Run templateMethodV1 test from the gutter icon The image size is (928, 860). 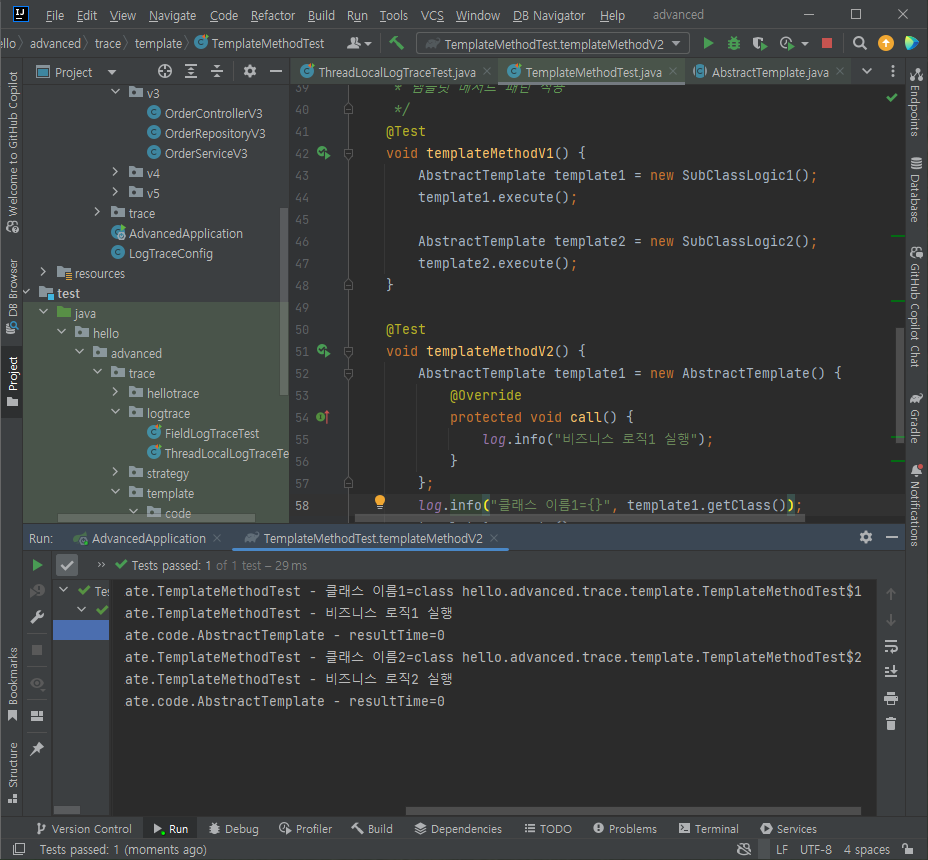click(x=323, y=153)
